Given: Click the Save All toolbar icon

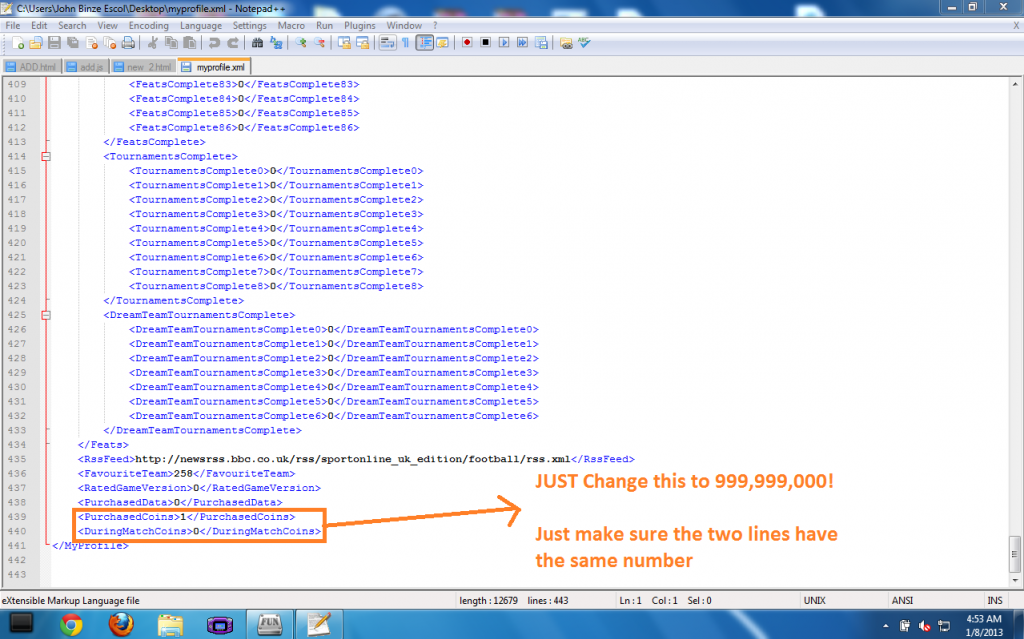Looking at the screenshot, I should click(x=72, y=43).
